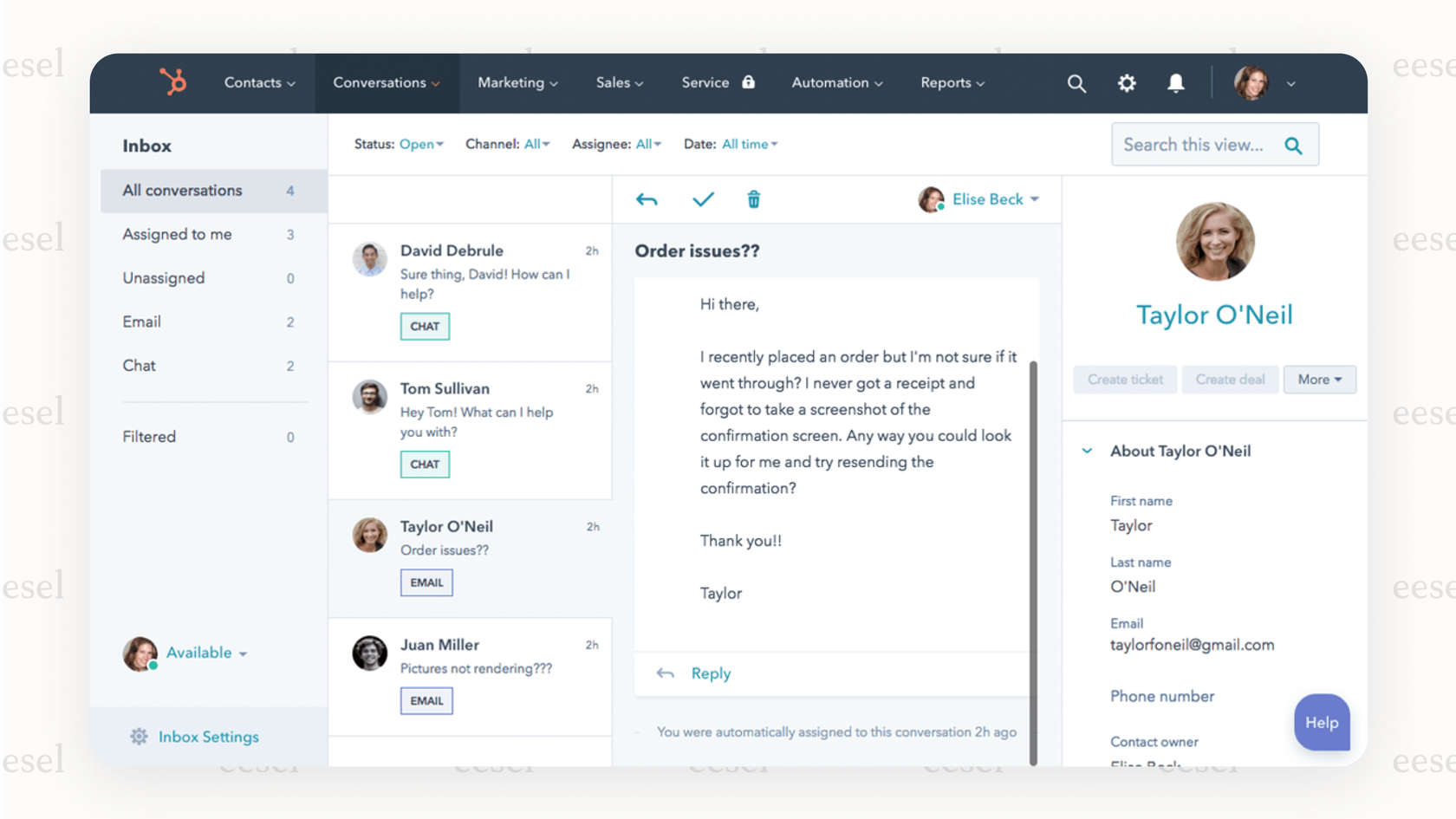Click the Reply link below the email
This screenshot has height=819, width=1456.
point(710,673)
